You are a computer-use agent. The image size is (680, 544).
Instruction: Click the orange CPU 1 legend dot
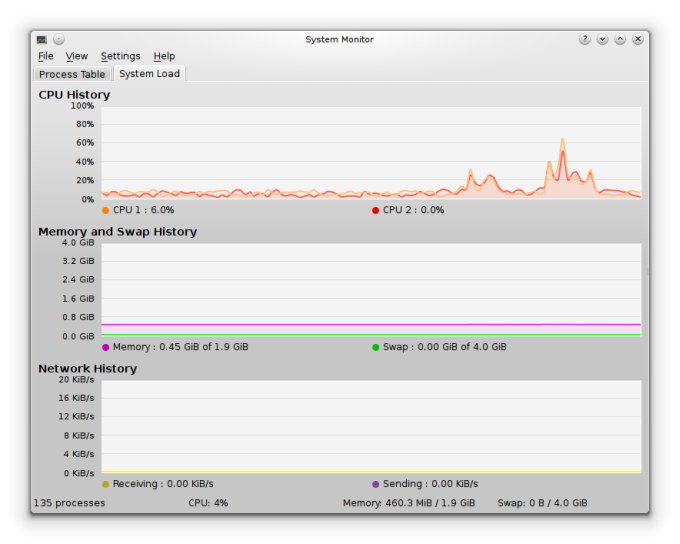[105, 210]
